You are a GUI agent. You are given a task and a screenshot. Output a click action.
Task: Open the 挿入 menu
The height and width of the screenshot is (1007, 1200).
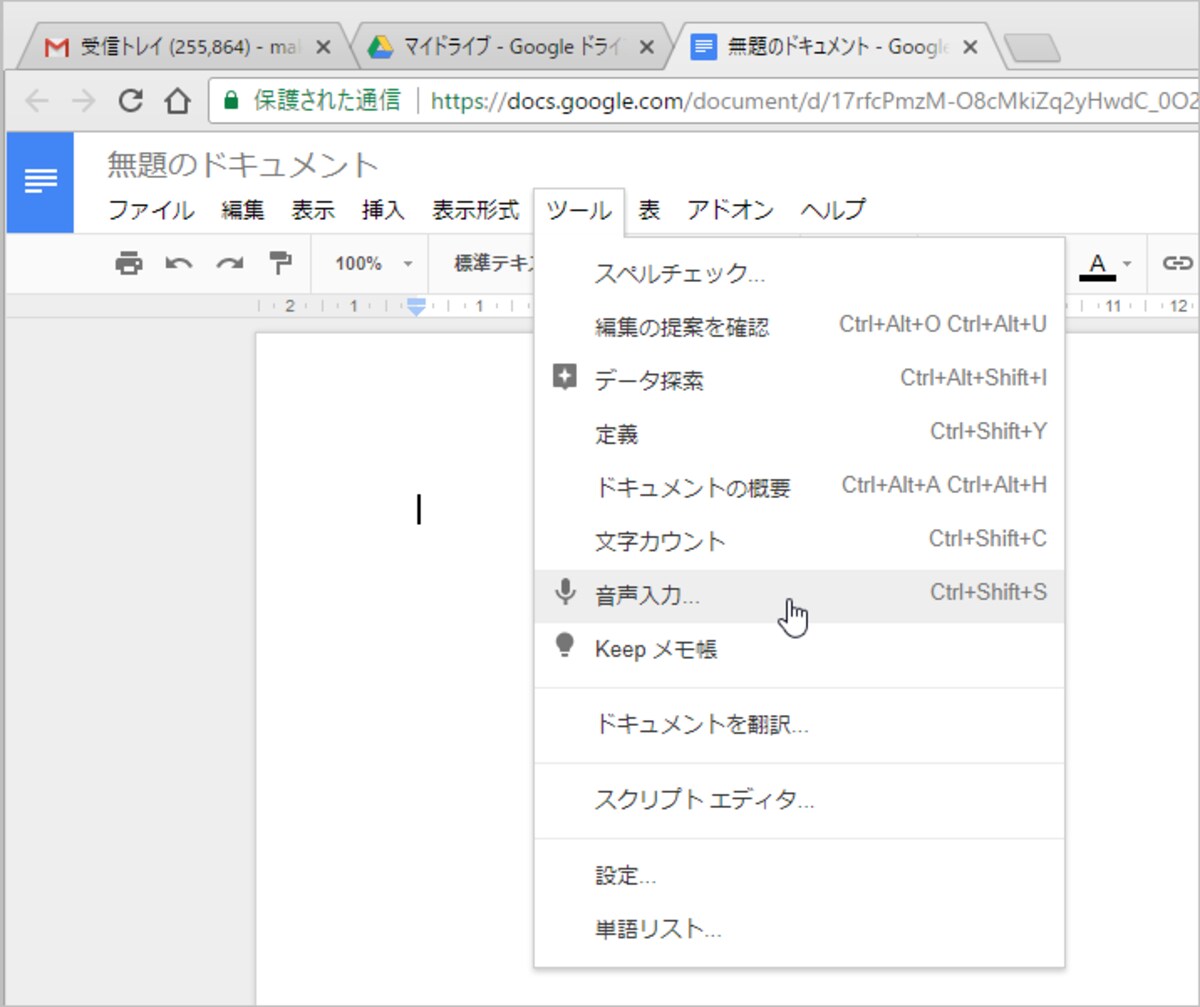[383, 210]
